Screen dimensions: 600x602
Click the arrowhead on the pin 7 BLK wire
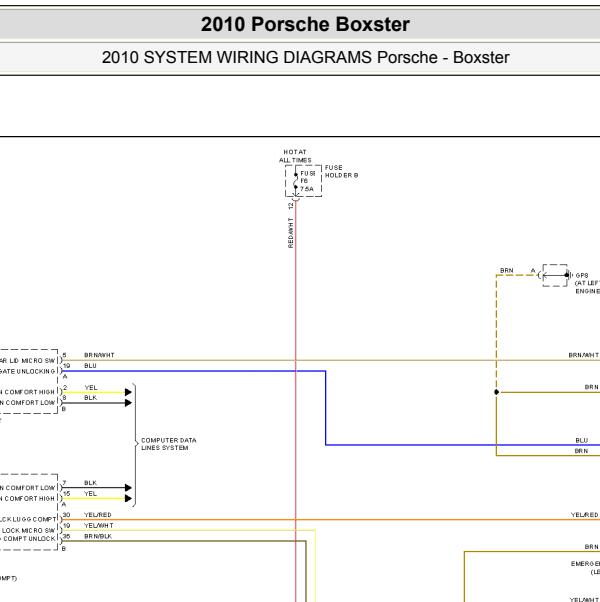(128, 488)
